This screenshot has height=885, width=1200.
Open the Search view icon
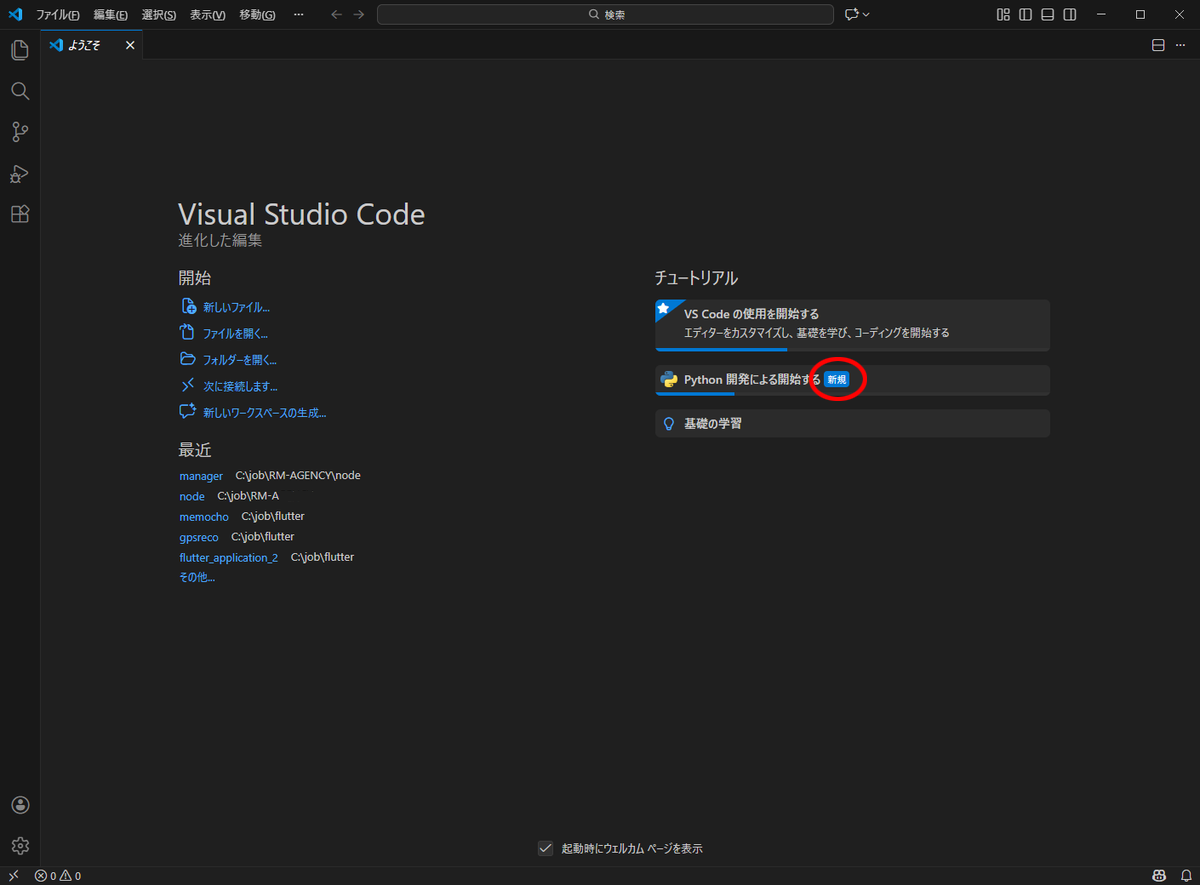[19, 91]
